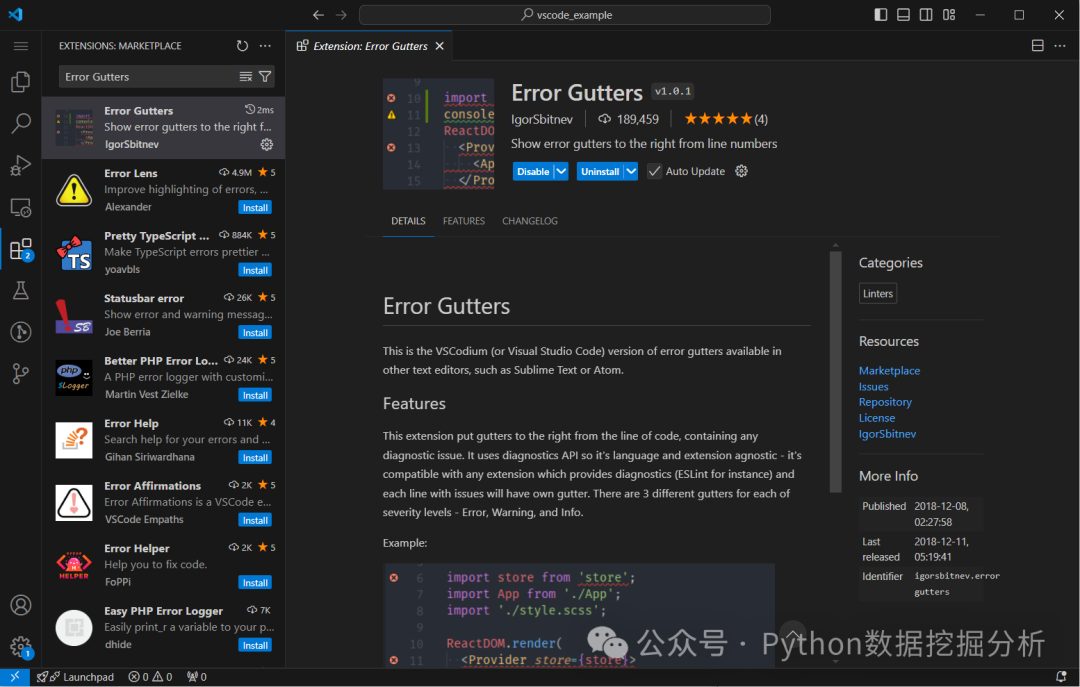The height and width of the screenshot is (687, 1080).
Task: Install the Error Lens extension
Action: tap(255, 207)
